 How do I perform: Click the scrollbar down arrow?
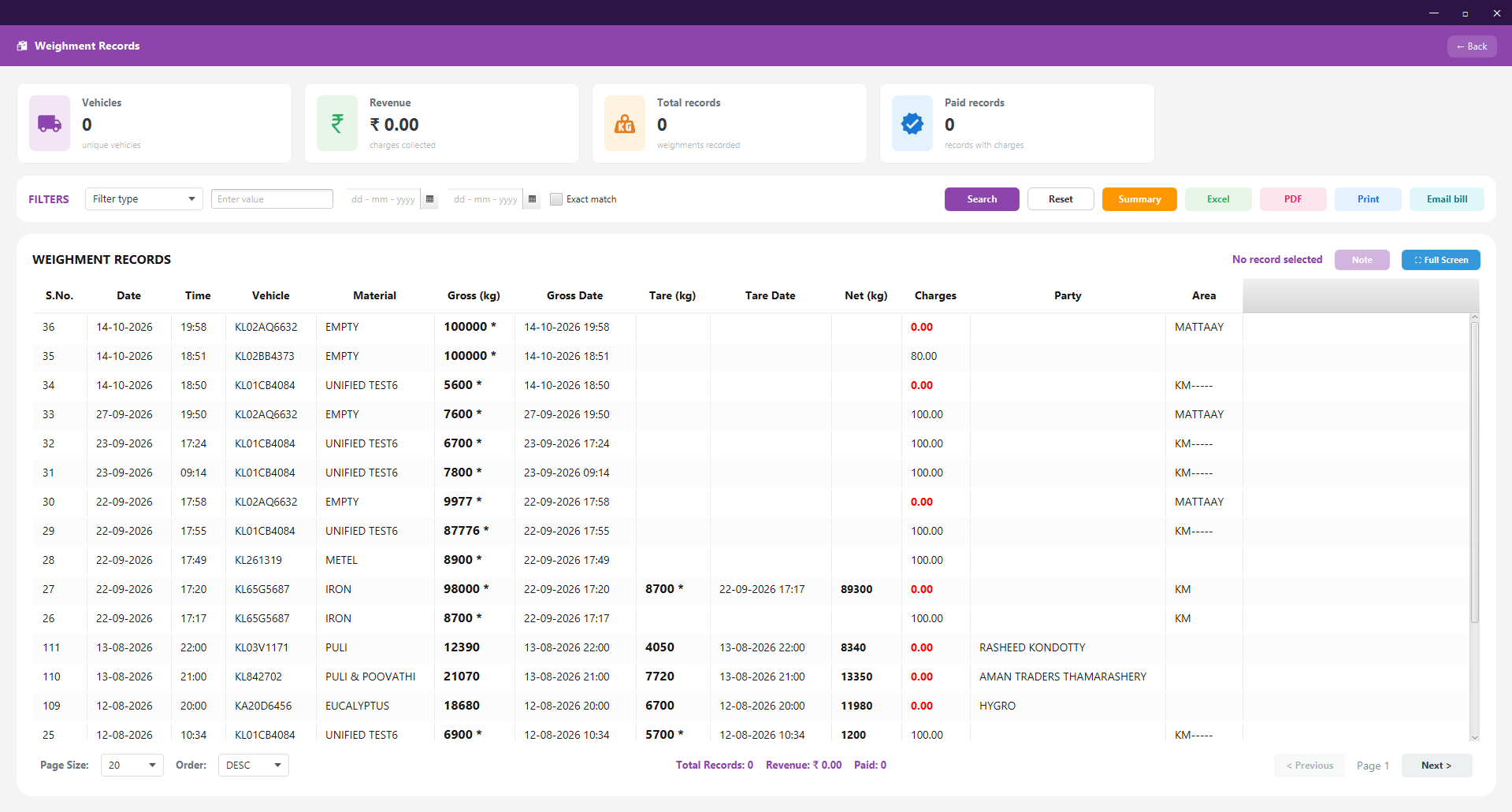pyautogui.click(x=1474, y=737)
